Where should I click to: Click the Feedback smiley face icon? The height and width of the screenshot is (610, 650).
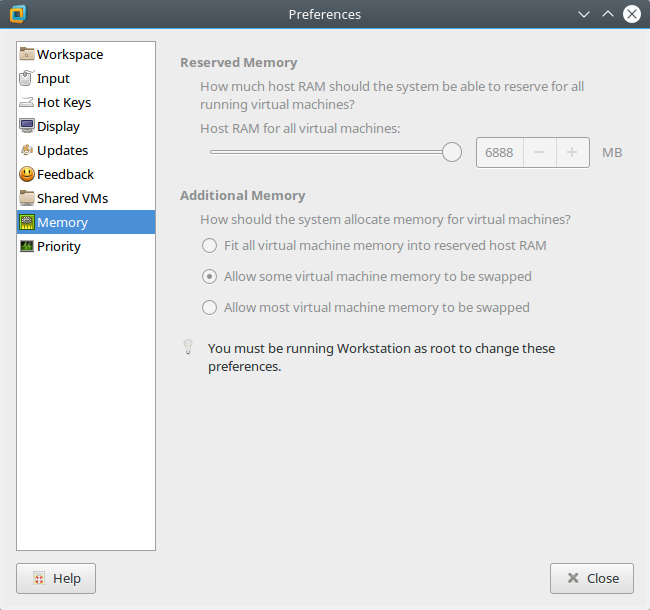tap(27, 174)
